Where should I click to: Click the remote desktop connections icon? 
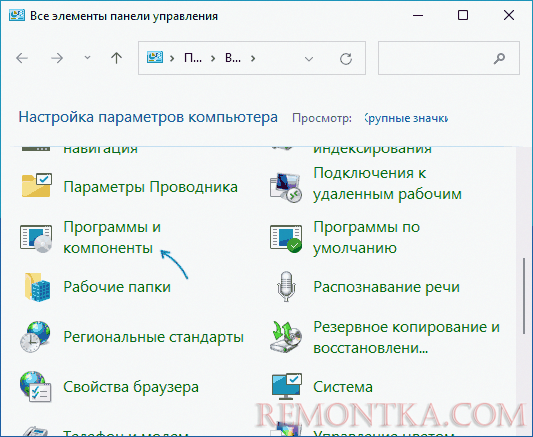click(x=286, y=188)
